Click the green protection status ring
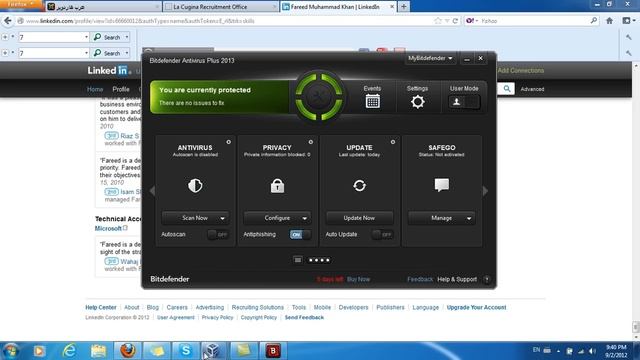This screenshot has height=360, width=640. (x=319, y=97)
